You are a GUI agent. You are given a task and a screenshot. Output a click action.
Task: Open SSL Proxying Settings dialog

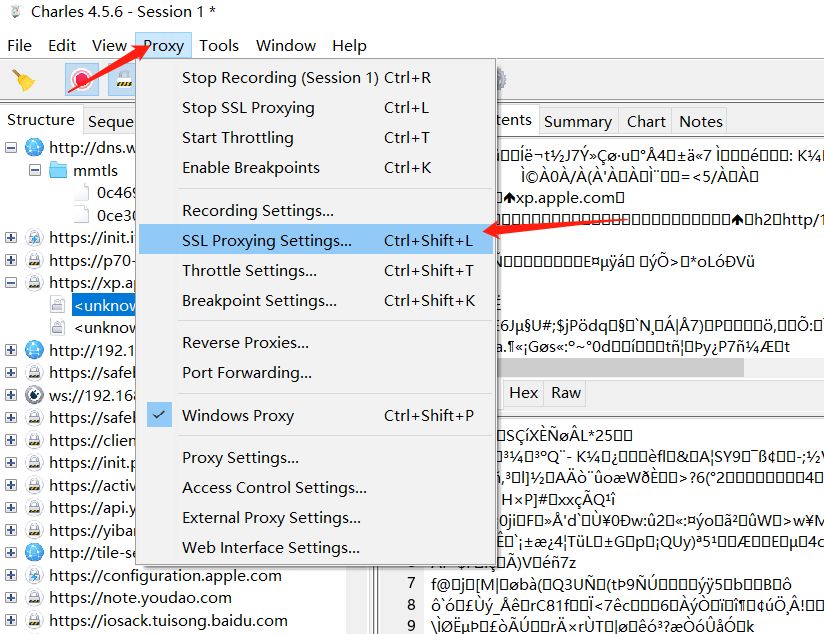pyautogui.click(x=315, y=240)
